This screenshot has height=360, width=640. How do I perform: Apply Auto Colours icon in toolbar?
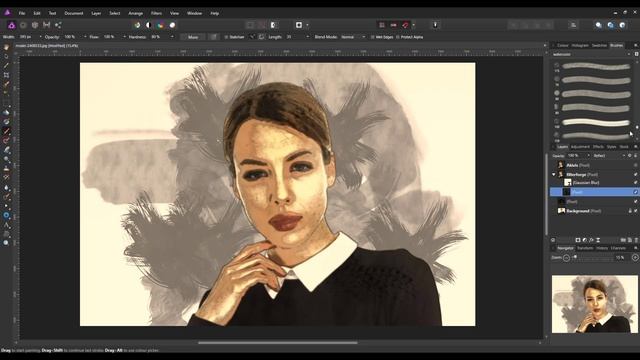(x=160, y=25)
